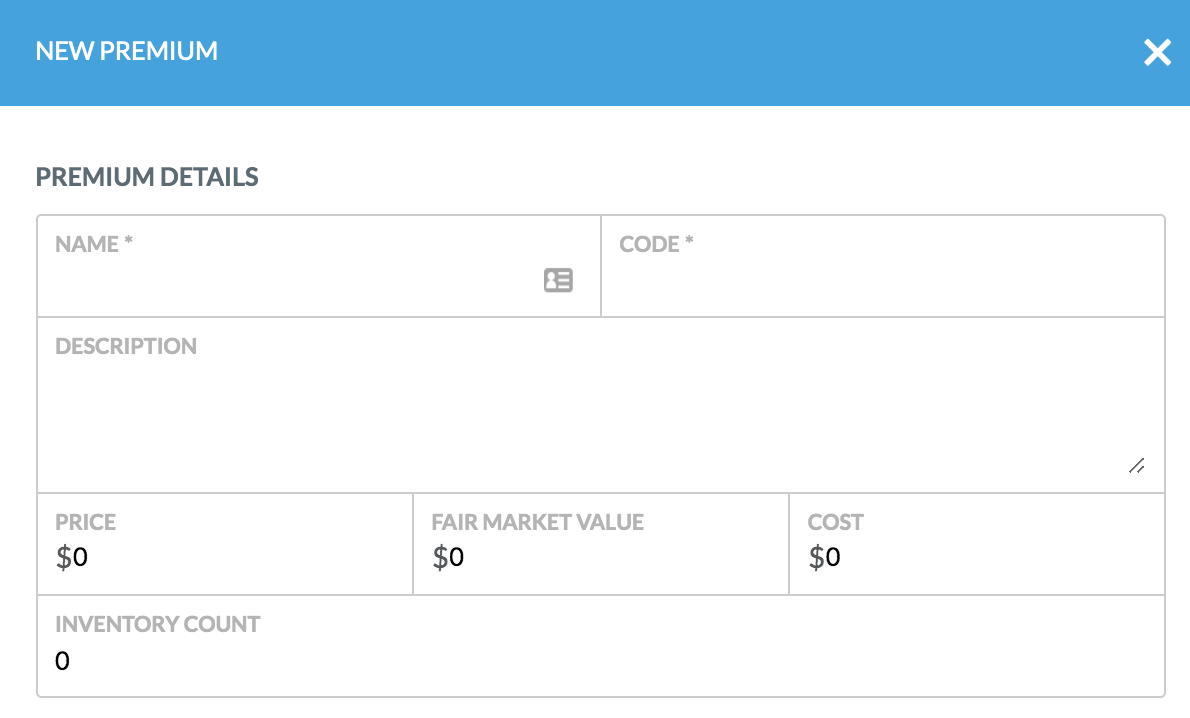
Task: Click the INVENTORY COUNT label
Action: tap(157, 624)
